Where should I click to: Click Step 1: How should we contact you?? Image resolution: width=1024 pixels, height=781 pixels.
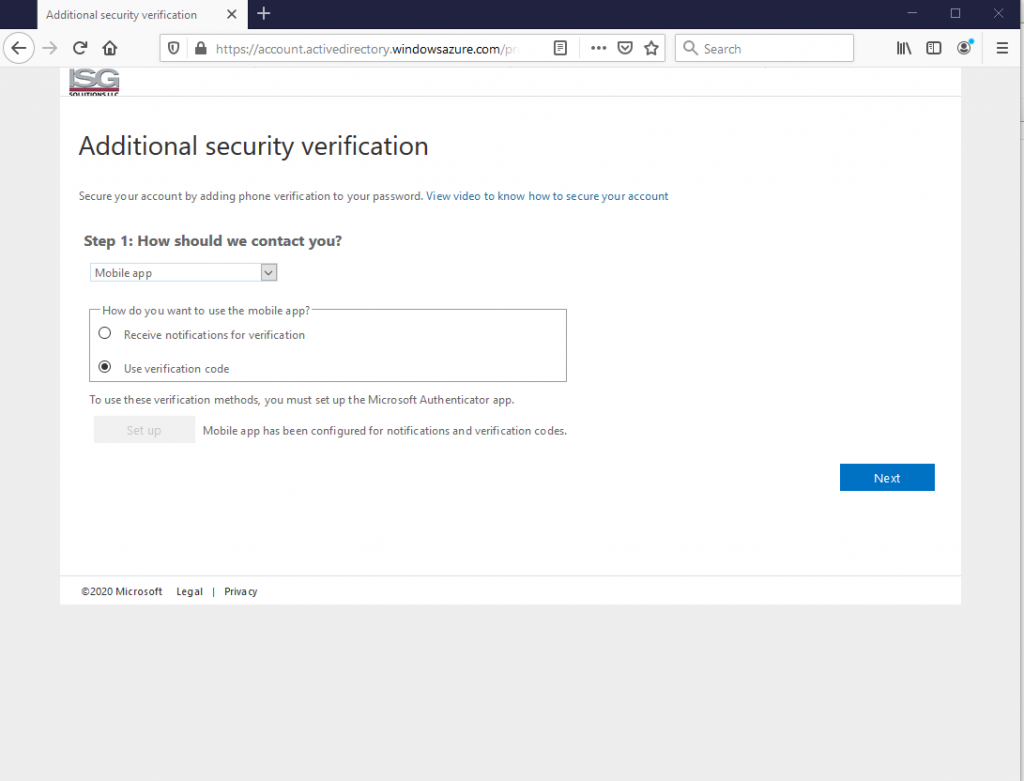click(x=213, y=241)
